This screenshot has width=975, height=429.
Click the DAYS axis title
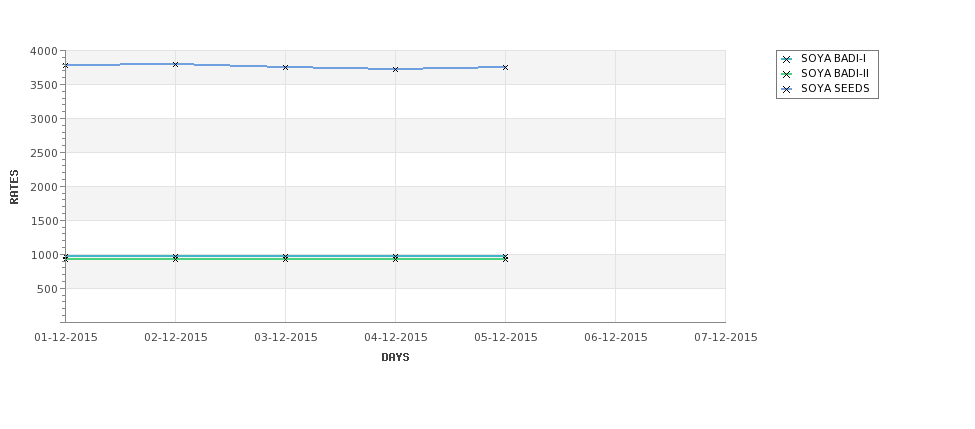pos(395,358)
